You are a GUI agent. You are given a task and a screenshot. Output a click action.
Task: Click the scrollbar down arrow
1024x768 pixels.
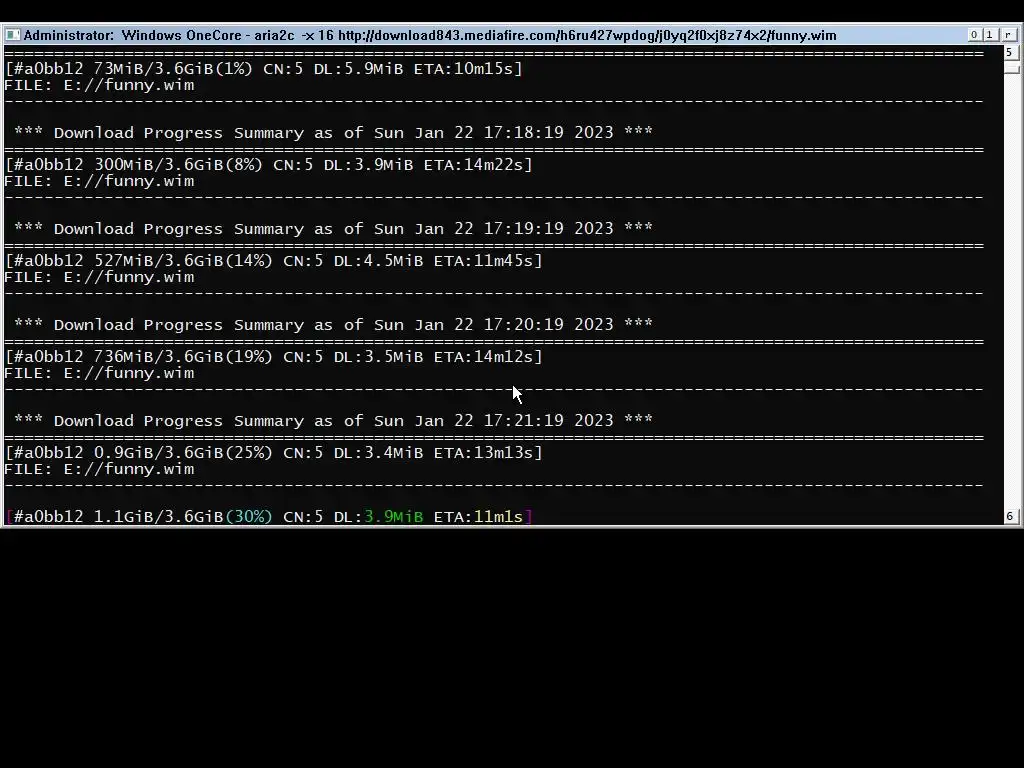tap(1010, 516)
